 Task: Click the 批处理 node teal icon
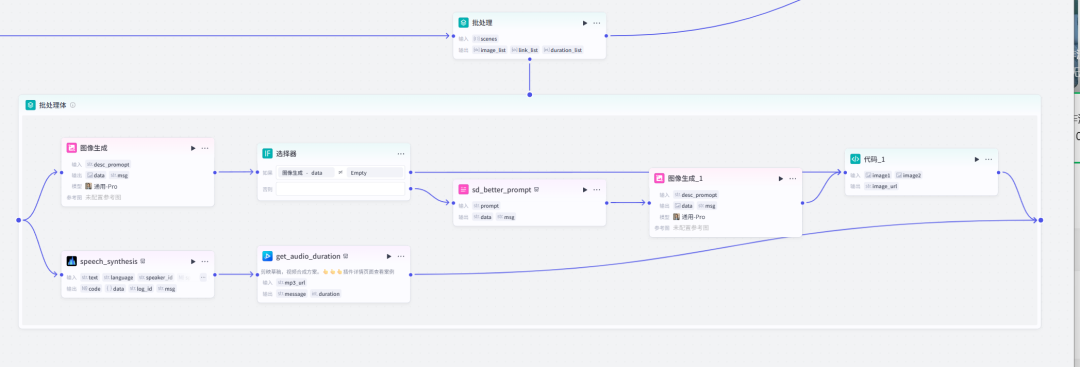click(464, 23)
